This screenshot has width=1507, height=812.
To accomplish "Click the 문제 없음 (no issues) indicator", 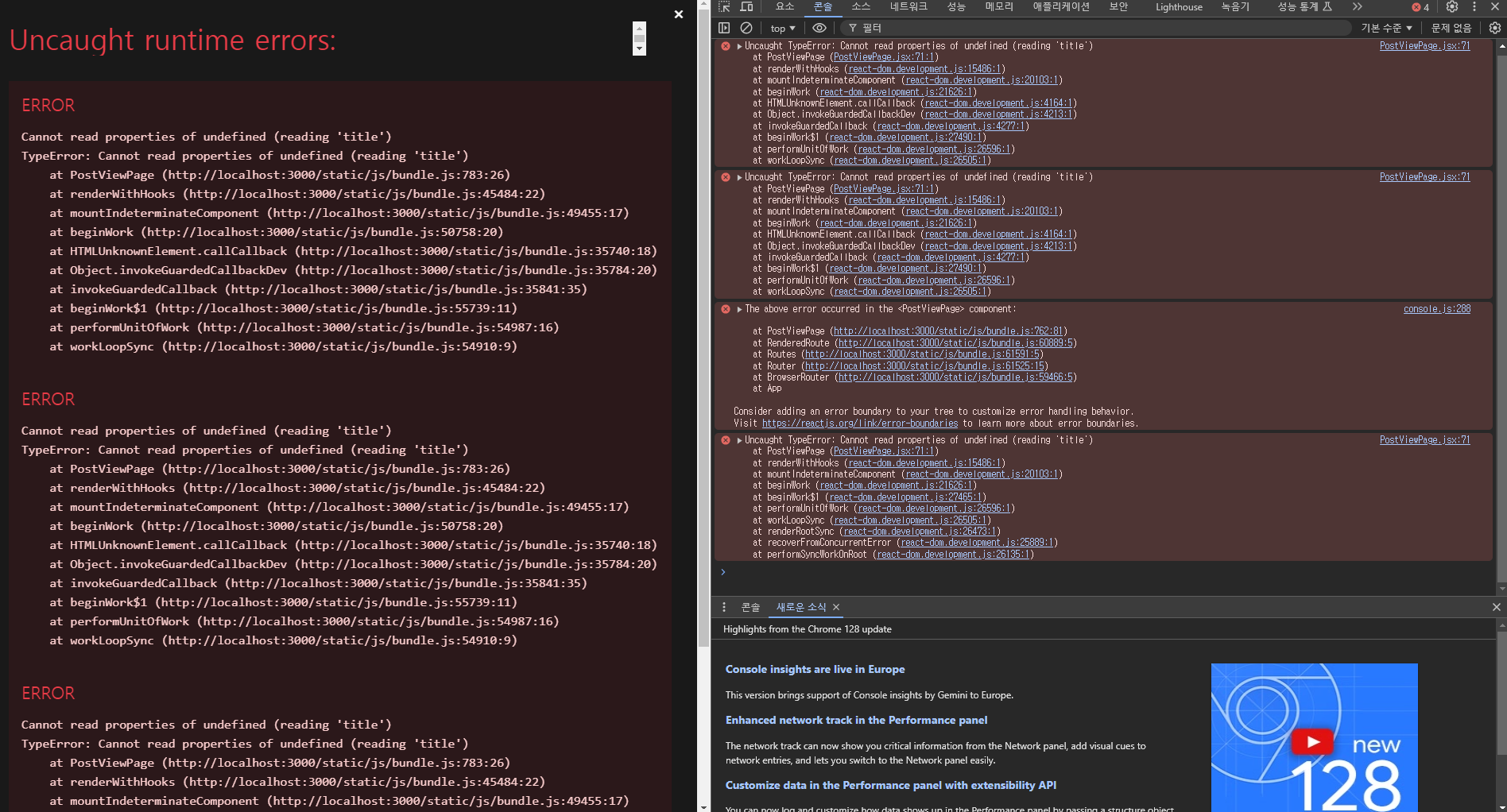I will click(1451, 28).
